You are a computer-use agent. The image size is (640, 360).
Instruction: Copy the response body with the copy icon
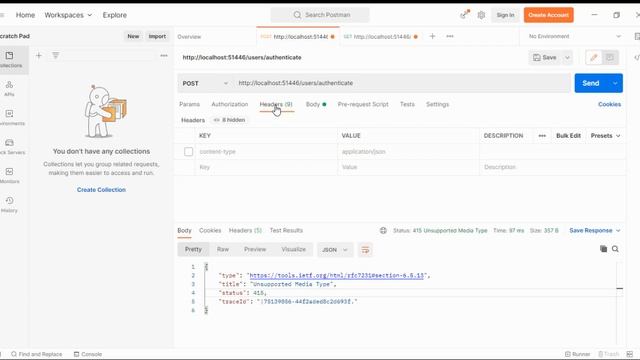click(x=603, y=249)
